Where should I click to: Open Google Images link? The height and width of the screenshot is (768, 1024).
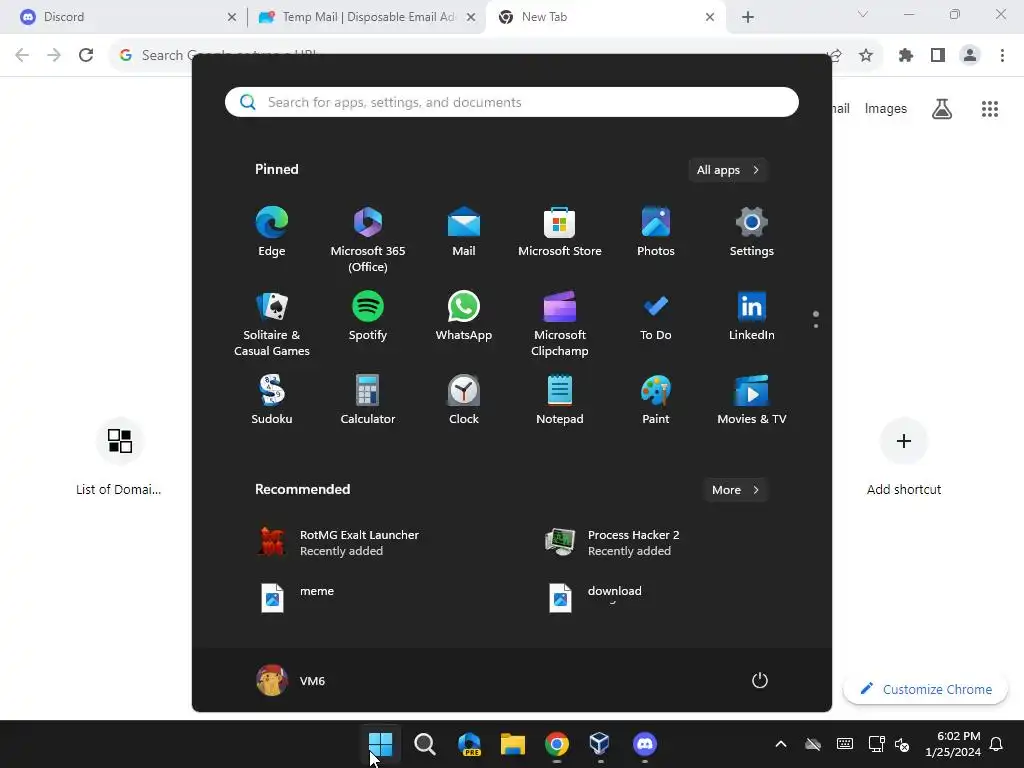(886, 108)
